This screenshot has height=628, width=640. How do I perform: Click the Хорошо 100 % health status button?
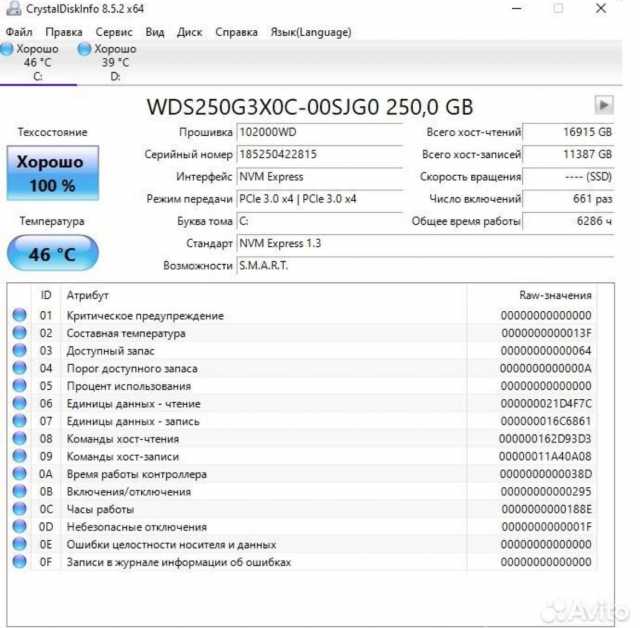coord(52,173)
